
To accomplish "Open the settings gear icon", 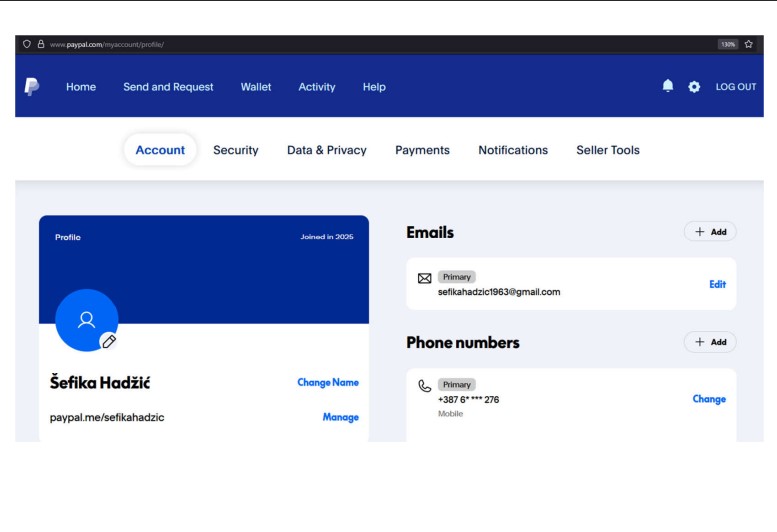I will [694, 87].
